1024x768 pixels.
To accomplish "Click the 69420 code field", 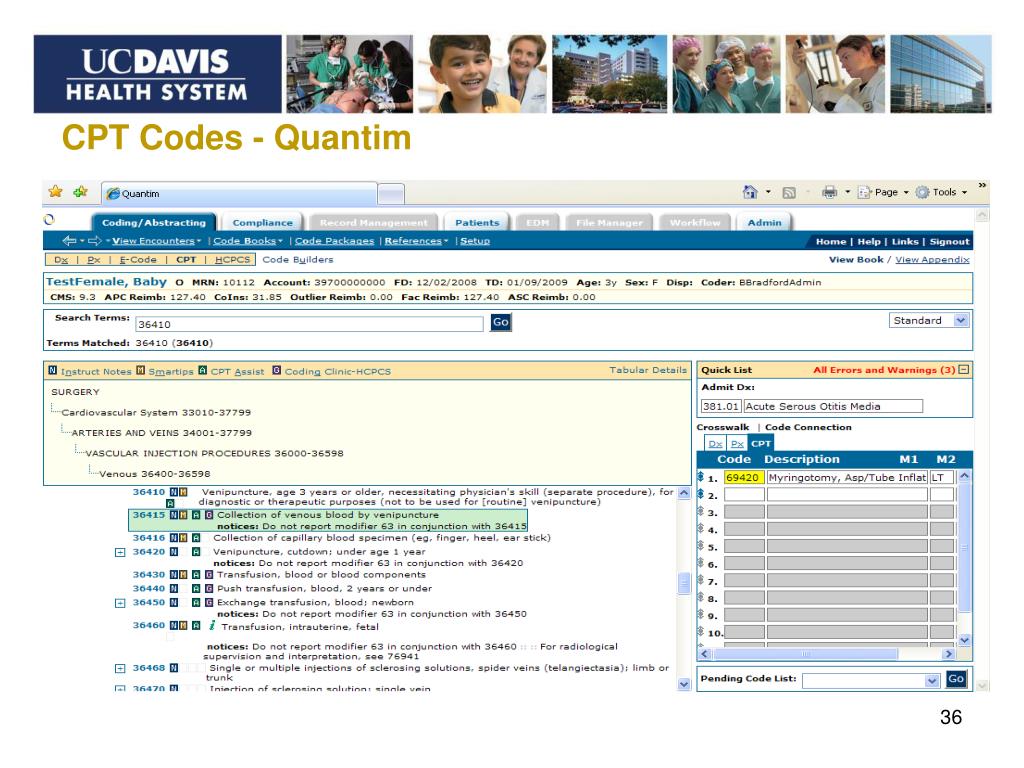I will [744, 477].
